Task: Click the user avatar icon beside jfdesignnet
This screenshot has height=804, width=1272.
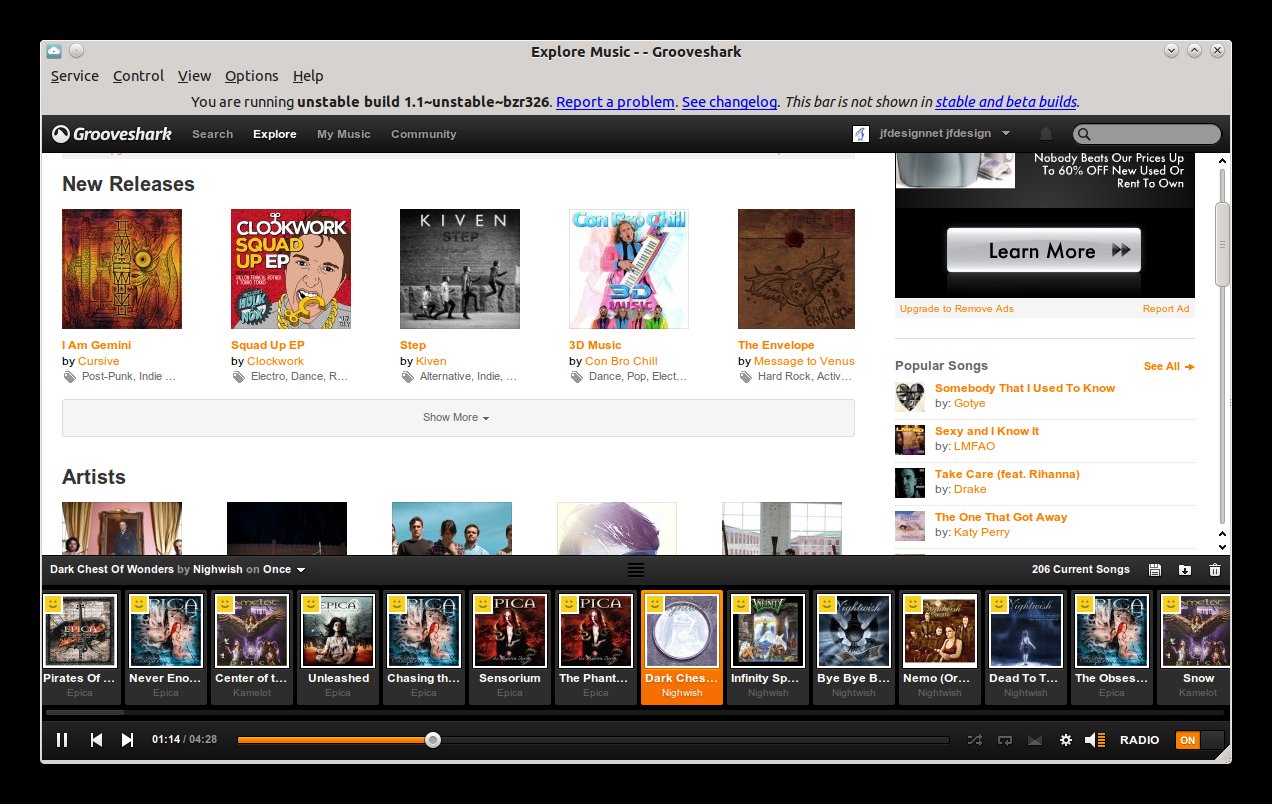Action: tap(860, 134)
